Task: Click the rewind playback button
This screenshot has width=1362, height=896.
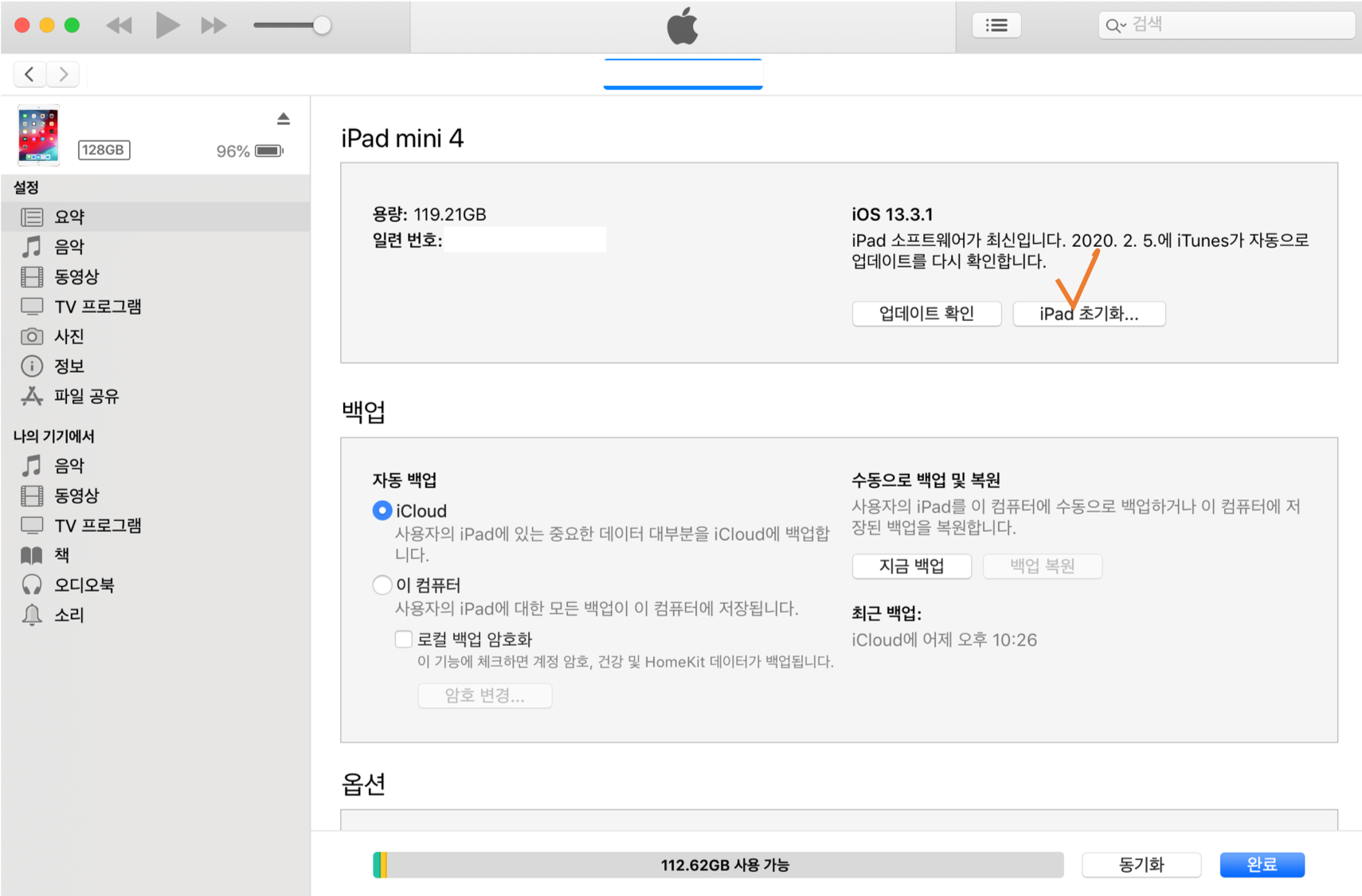Action: (119, 25)
